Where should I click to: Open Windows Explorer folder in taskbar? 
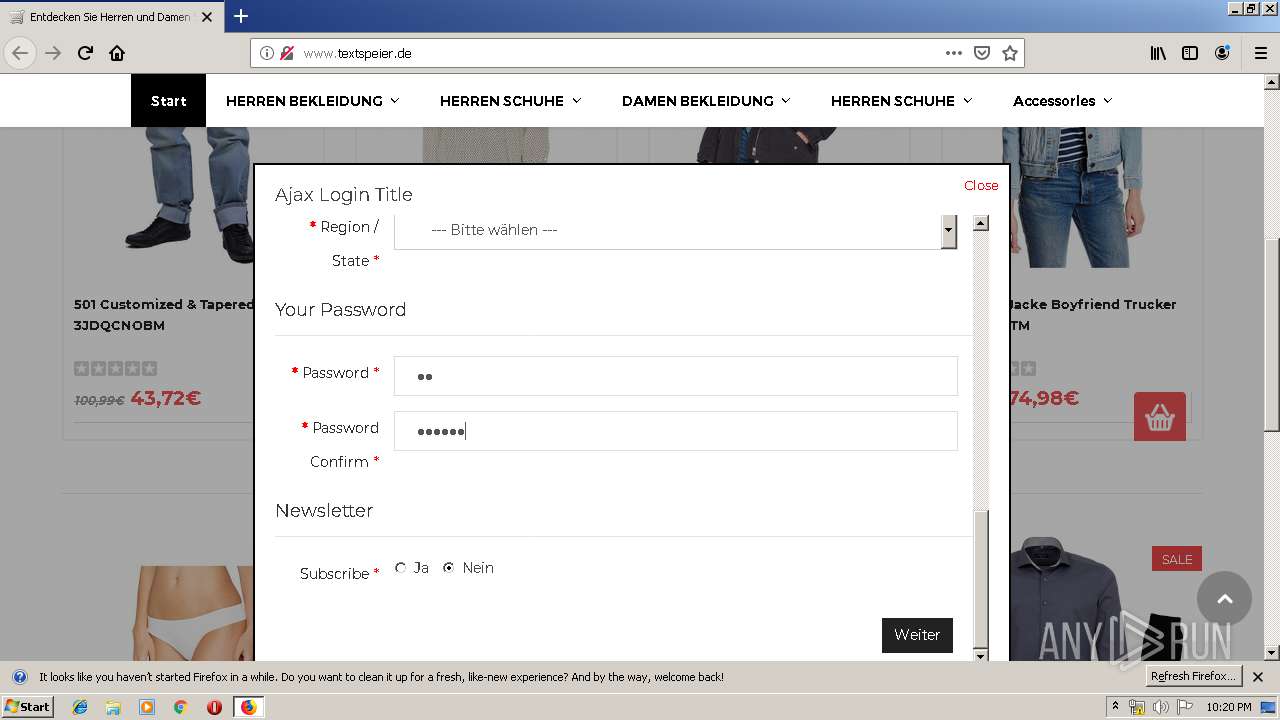[113, 707]
